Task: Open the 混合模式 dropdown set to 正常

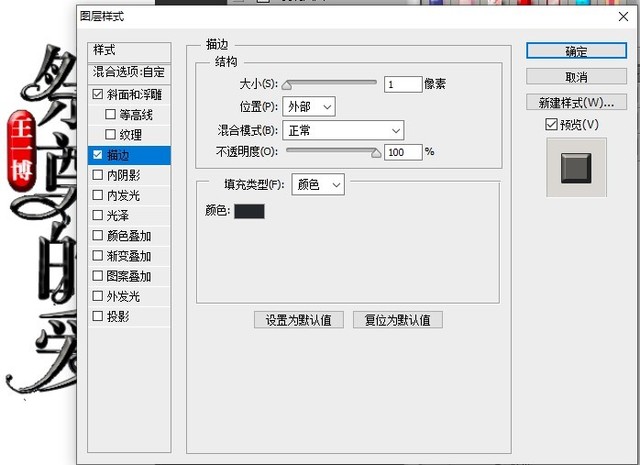Action: pyautogui.click(x=343, y=130)
